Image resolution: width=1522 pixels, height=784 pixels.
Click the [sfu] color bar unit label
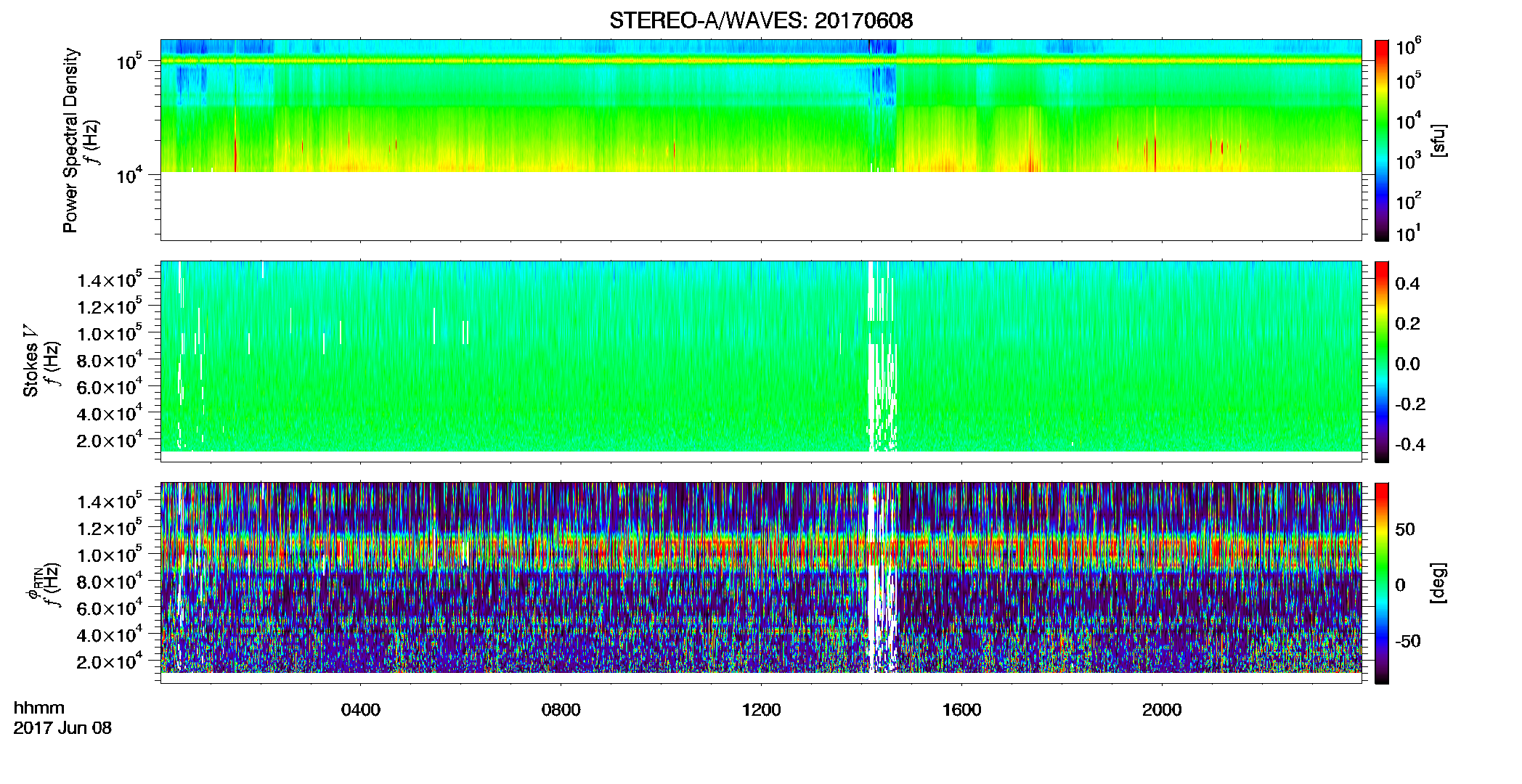pyautogui.click(x=1439, y=141)
